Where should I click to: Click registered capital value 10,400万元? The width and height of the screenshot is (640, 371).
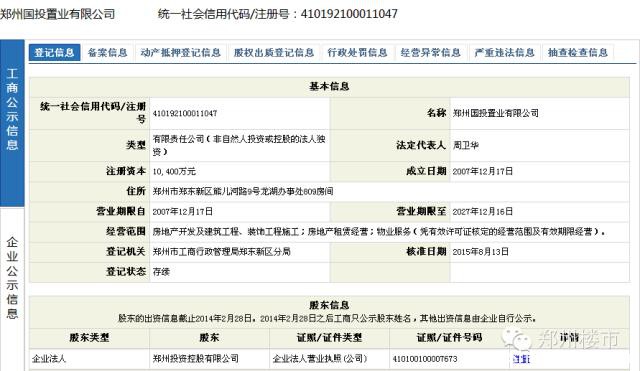[174, 171]
